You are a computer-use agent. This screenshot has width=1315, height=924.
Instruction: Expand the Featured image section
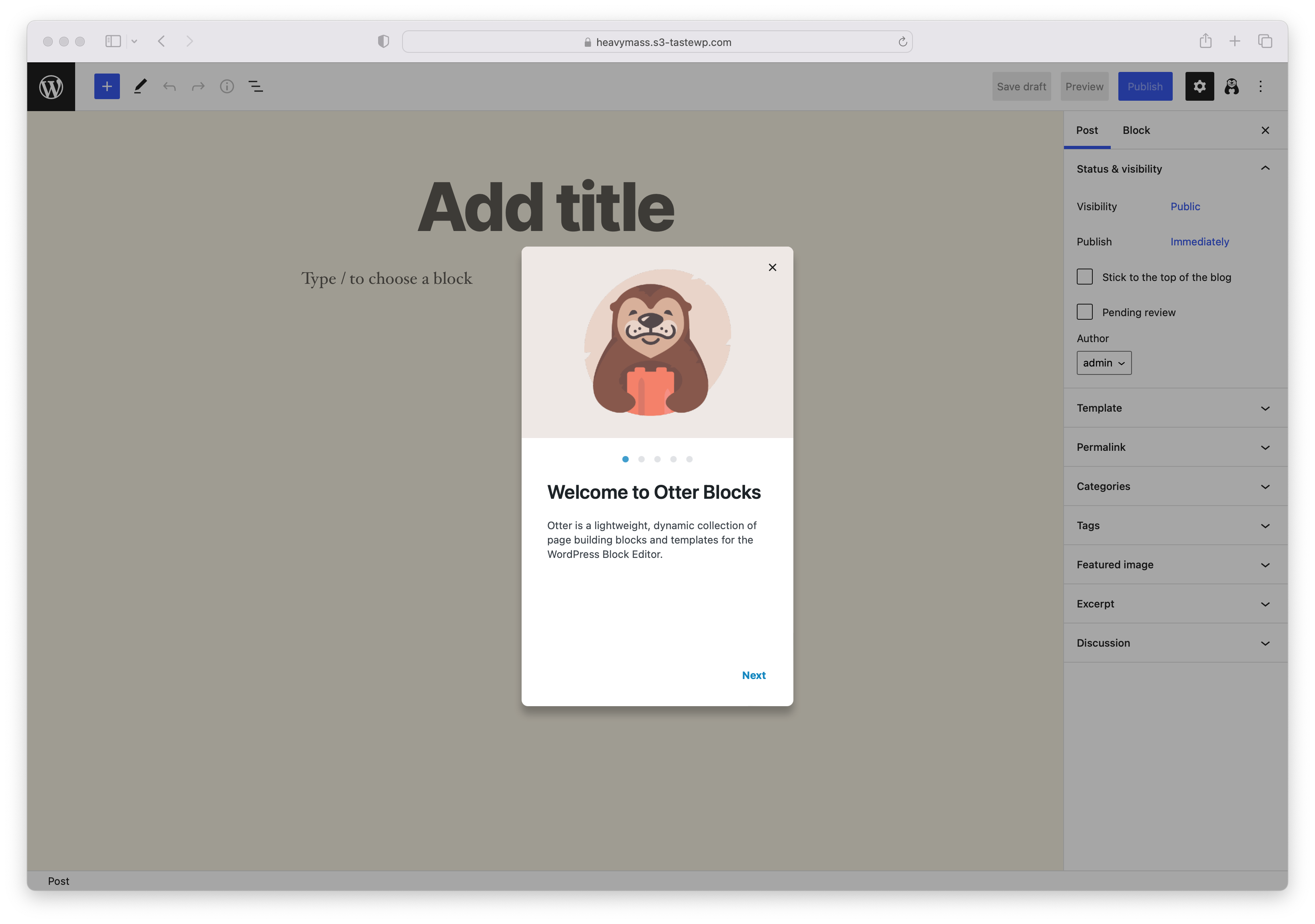point(1174,564)
